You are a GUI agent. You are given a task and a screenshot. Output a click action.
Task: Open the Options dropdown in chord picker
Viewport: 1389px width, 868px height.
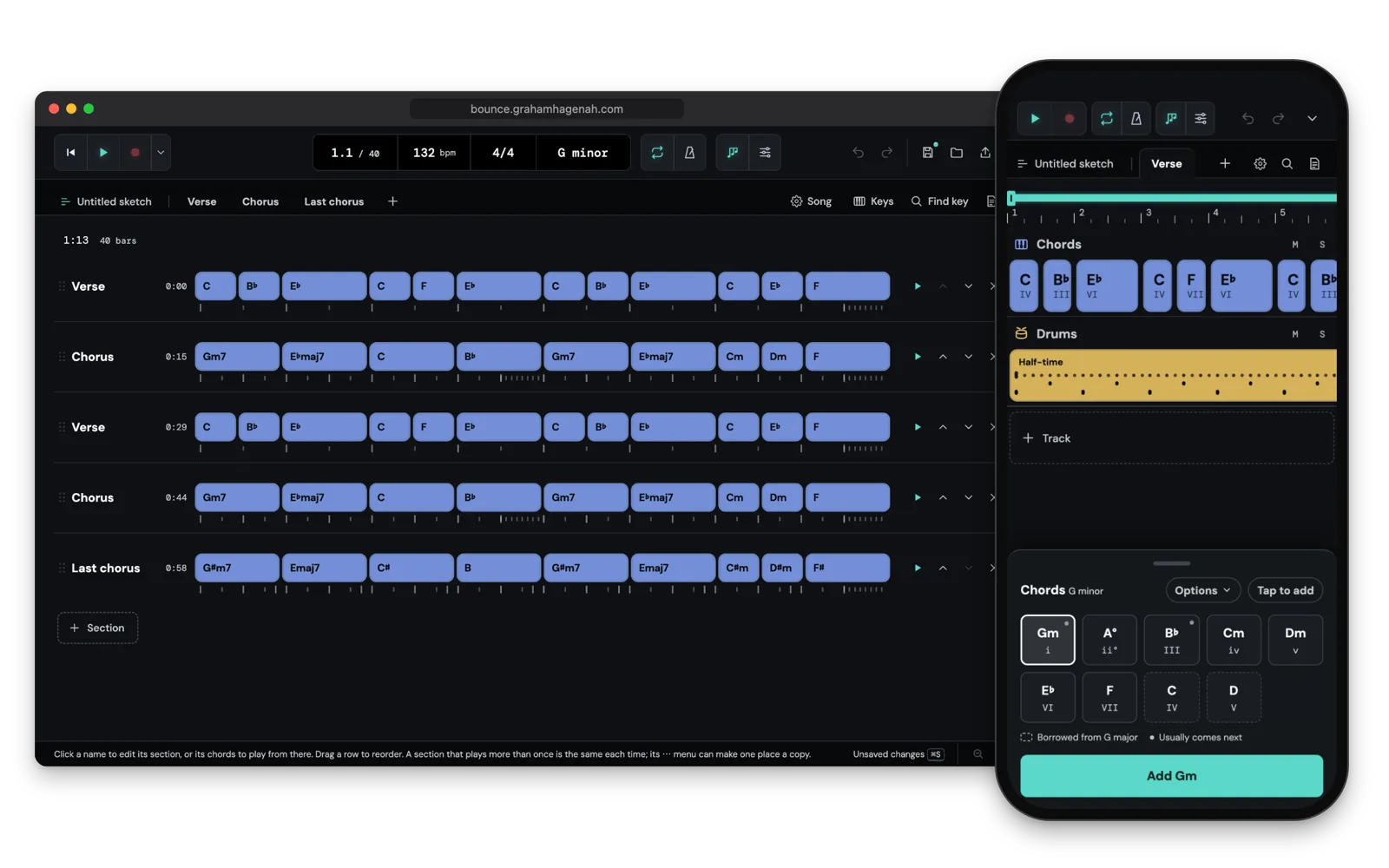point(1202,590)
